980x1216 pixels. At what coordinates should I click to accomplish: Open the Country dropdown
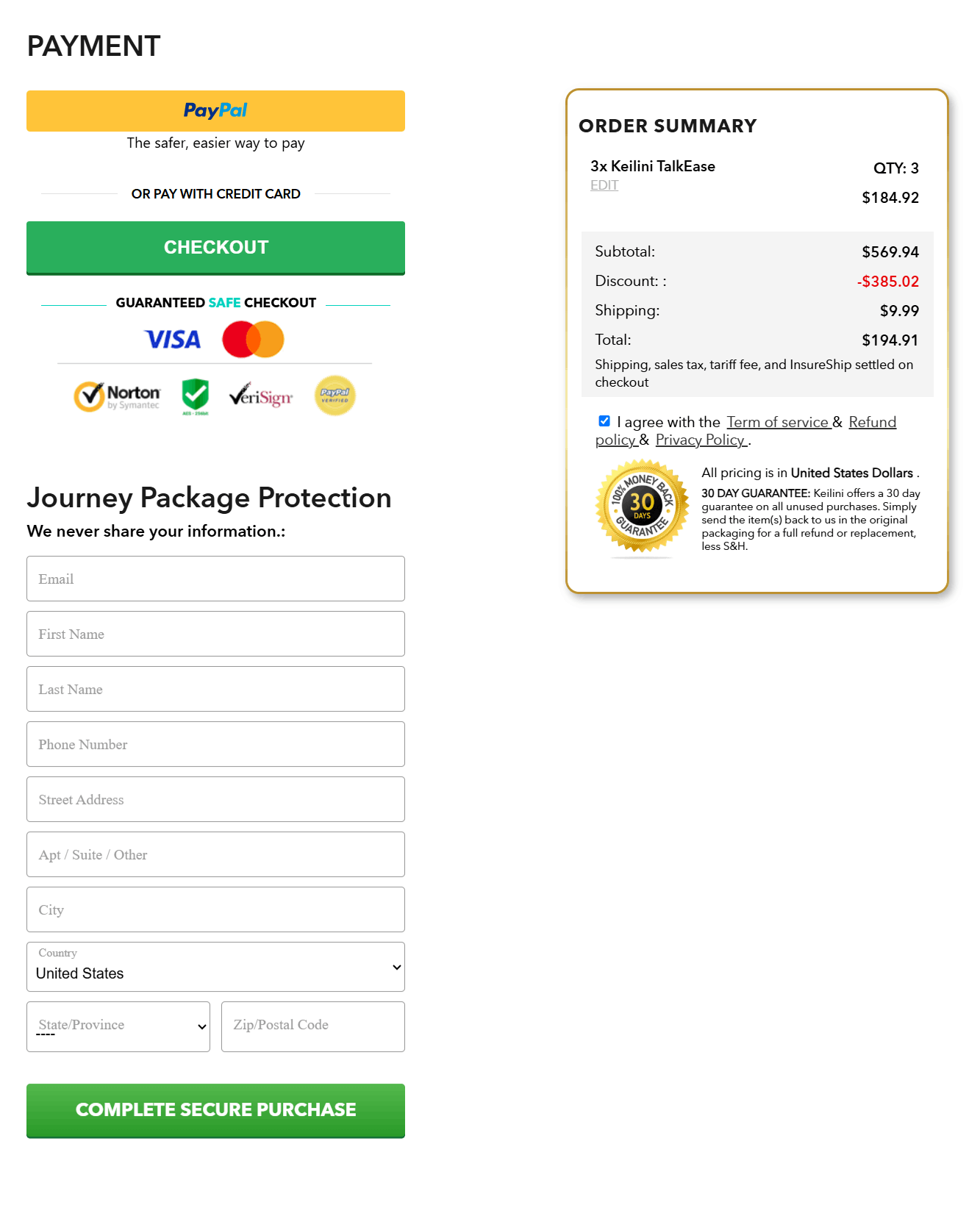(215, 967)
